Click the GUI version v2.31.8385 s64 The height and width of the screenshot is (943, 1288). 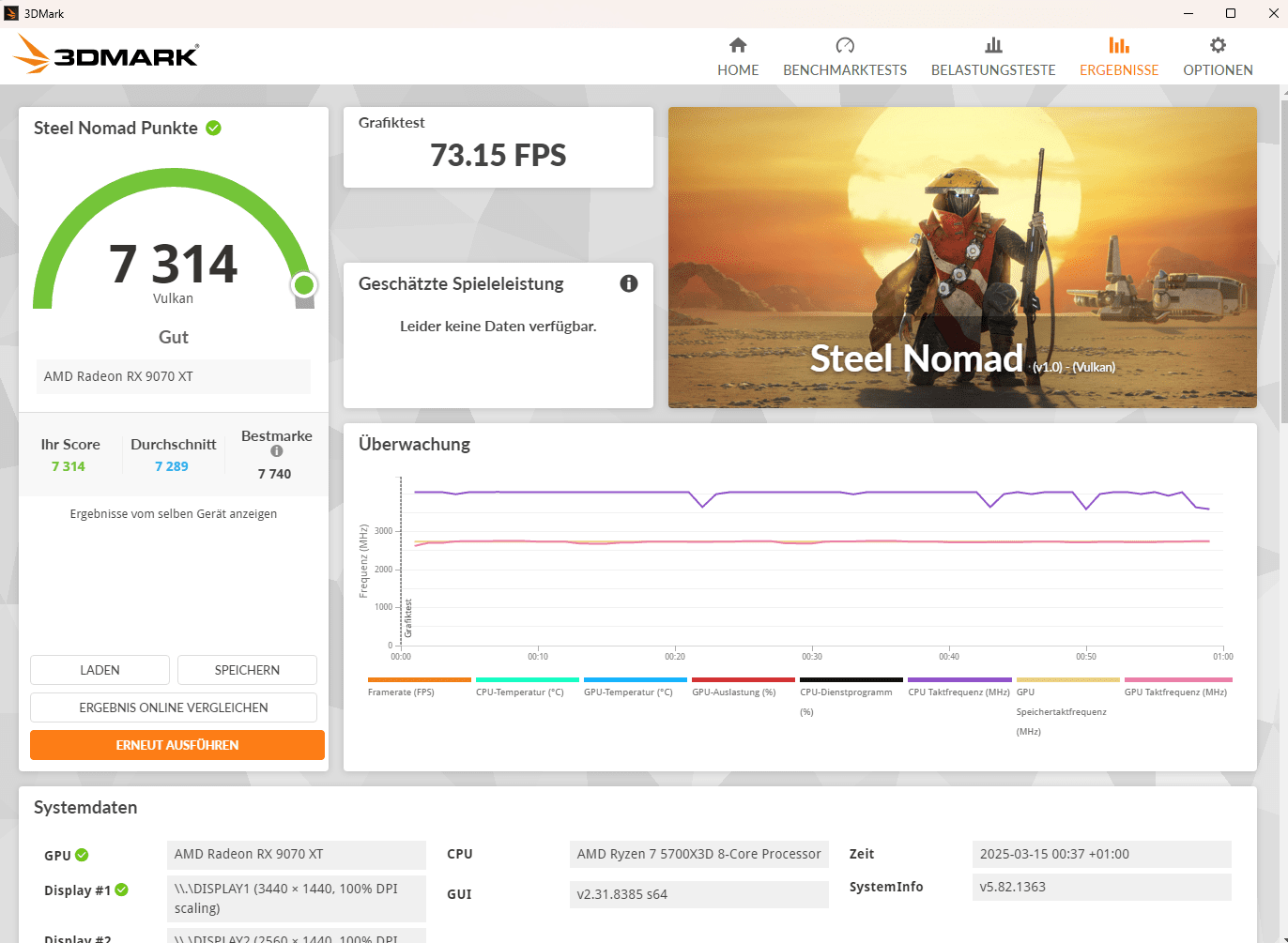point(699,894)
